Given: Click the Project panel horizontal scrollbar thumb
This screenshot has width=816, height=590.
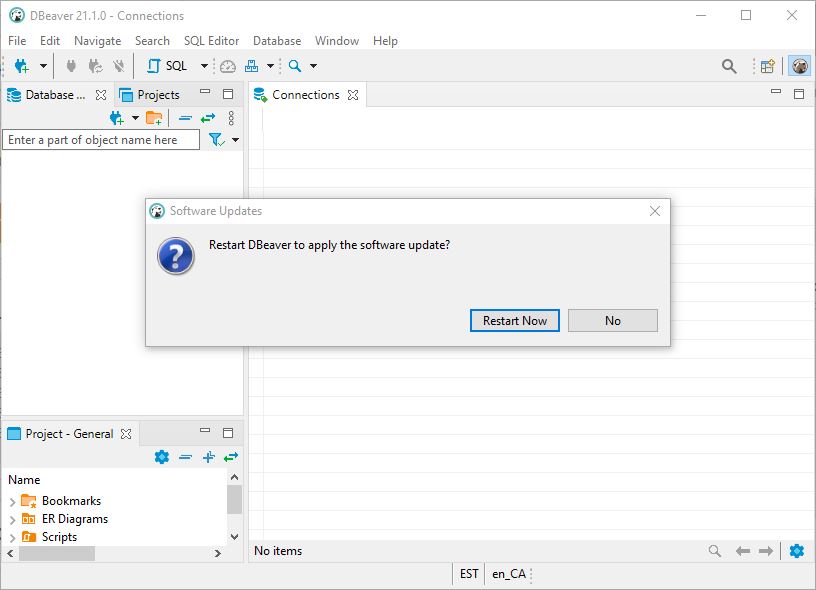Looking at the screenshot, I should click(57, 553).
